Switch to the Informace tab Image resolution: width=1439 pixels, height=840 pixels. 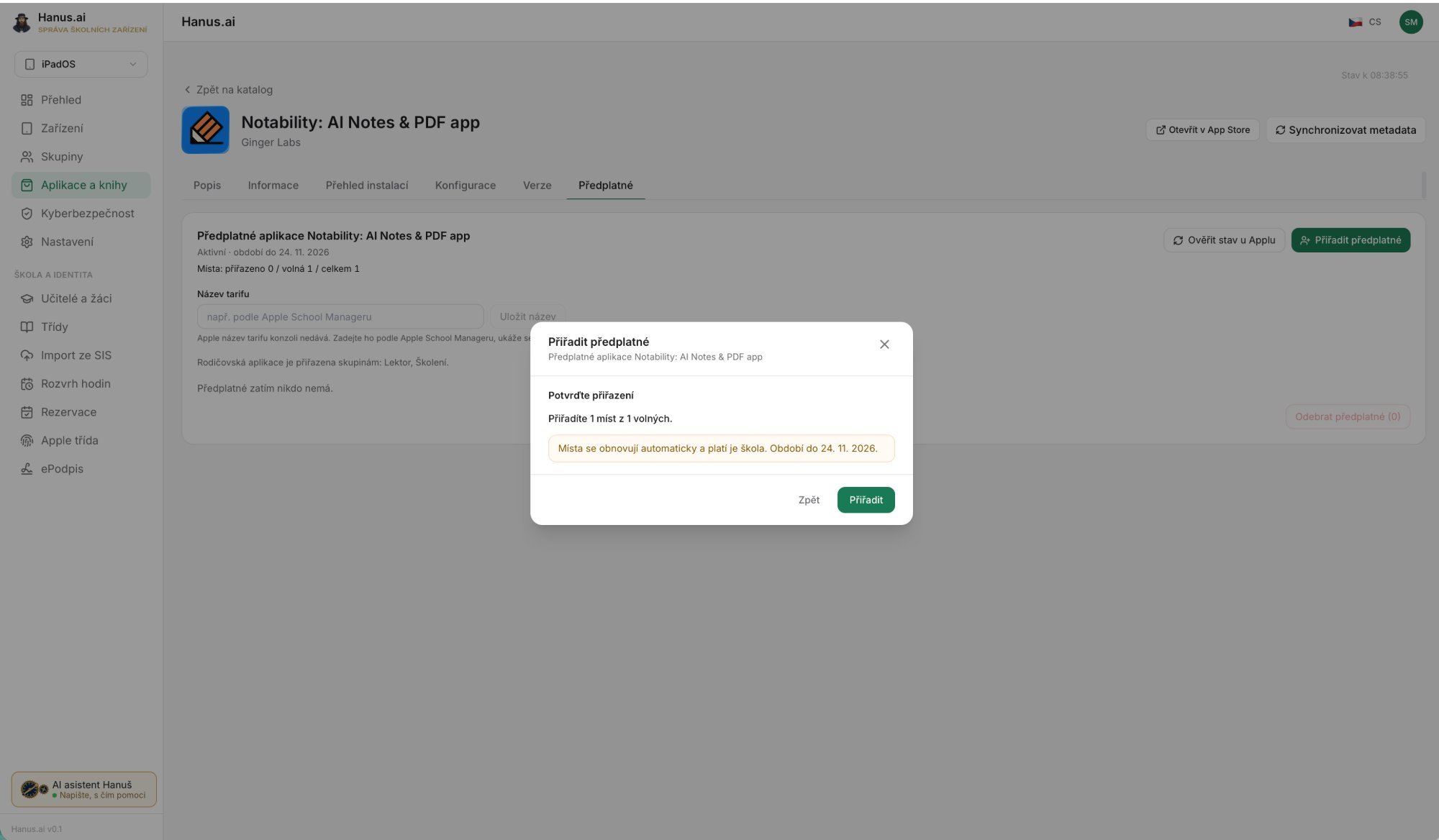[273, 186]
